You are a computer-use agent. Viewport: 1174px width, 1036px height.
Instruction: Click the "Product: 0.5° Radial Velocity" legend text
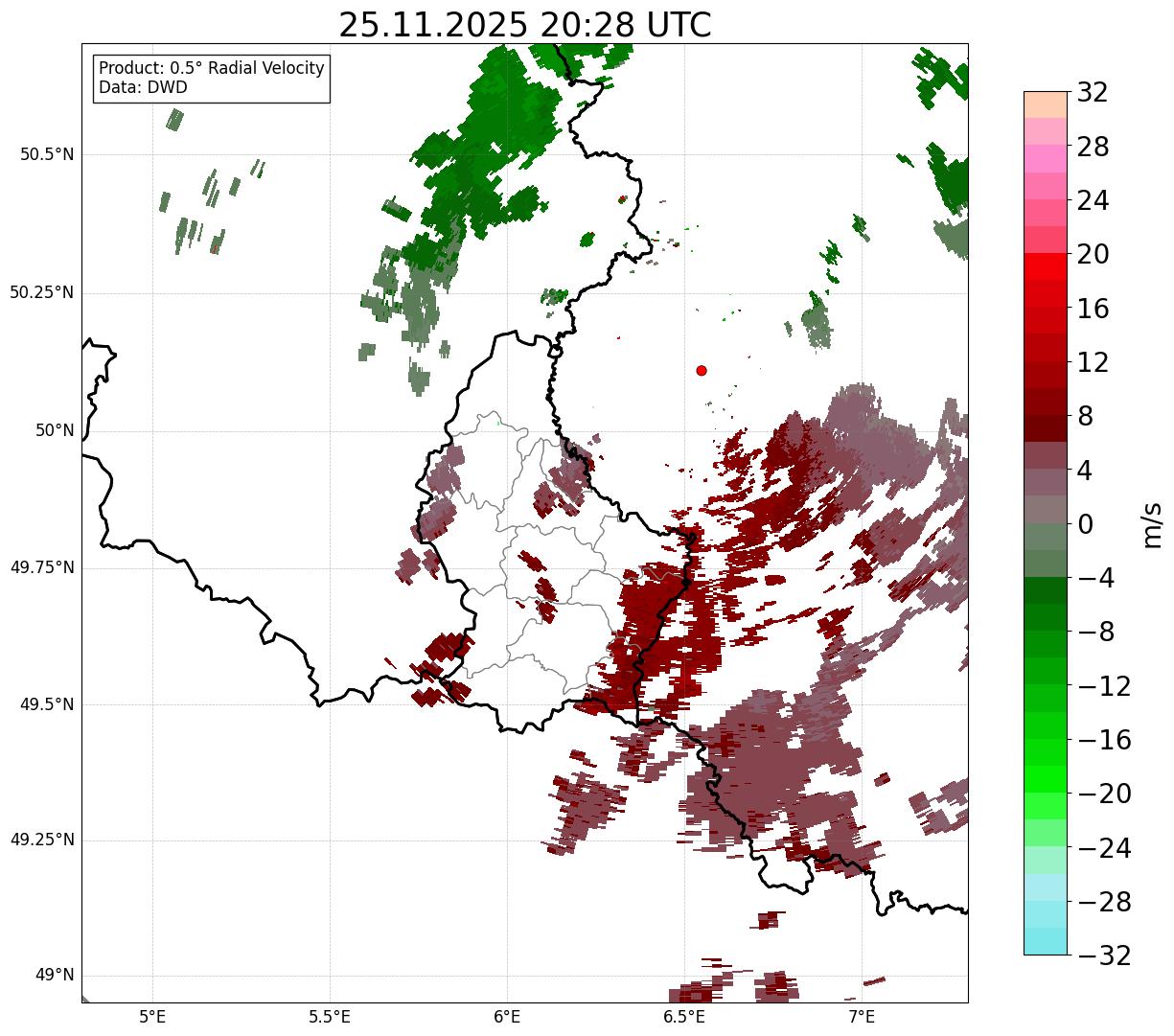(212, 69)
